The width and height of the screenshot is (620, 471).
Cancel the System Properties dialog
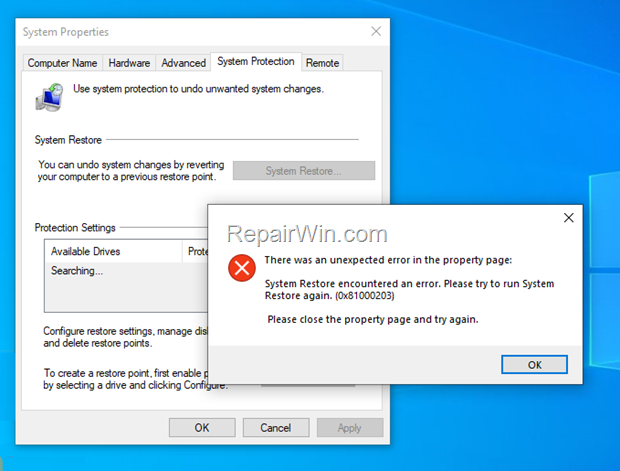tap(276, 427)
